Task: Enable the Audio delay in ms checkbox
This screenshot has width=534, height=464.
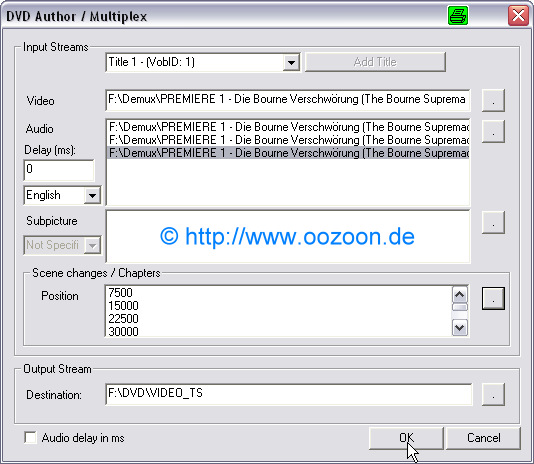Action: [x=30, y=437]
